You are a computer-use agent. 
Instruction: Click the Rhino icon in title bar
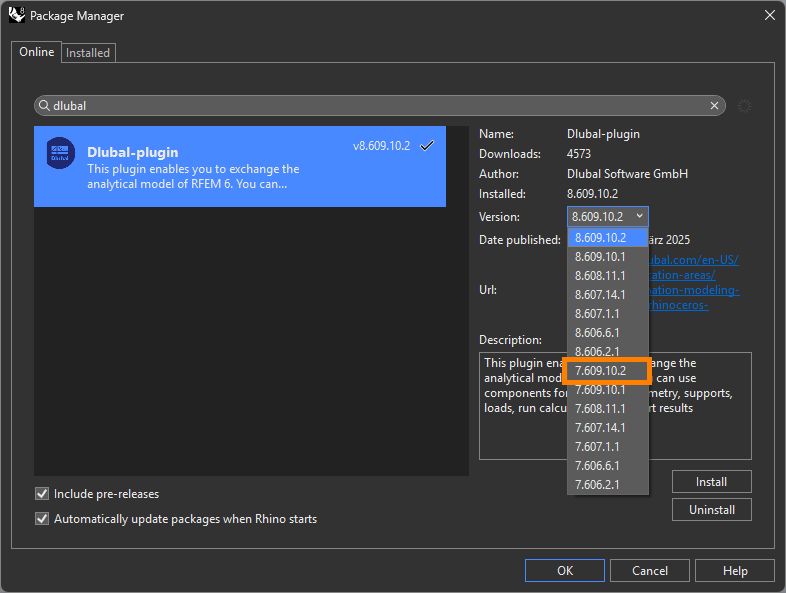16,15
